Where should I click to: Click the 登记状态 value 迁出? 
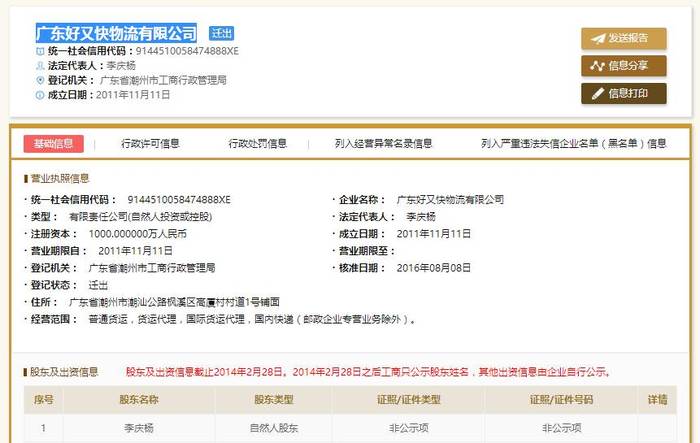tap(98, 285)
